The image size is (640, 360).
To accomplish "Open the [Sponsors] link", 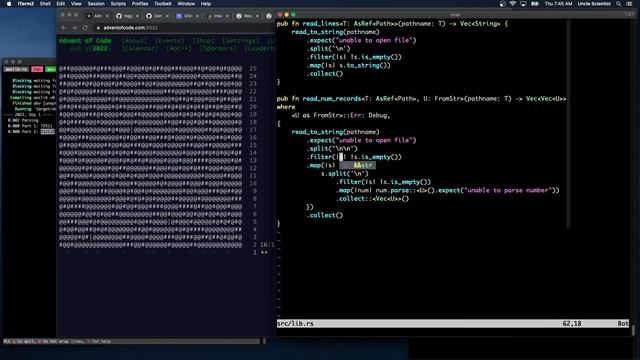I will click(218, 49).
